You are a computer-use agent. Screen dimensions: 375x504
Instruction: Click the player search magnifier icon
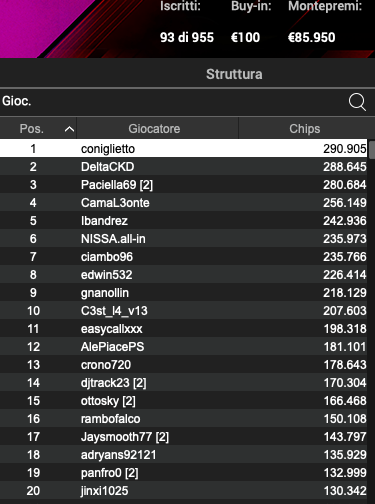click(x=357, y=102)
